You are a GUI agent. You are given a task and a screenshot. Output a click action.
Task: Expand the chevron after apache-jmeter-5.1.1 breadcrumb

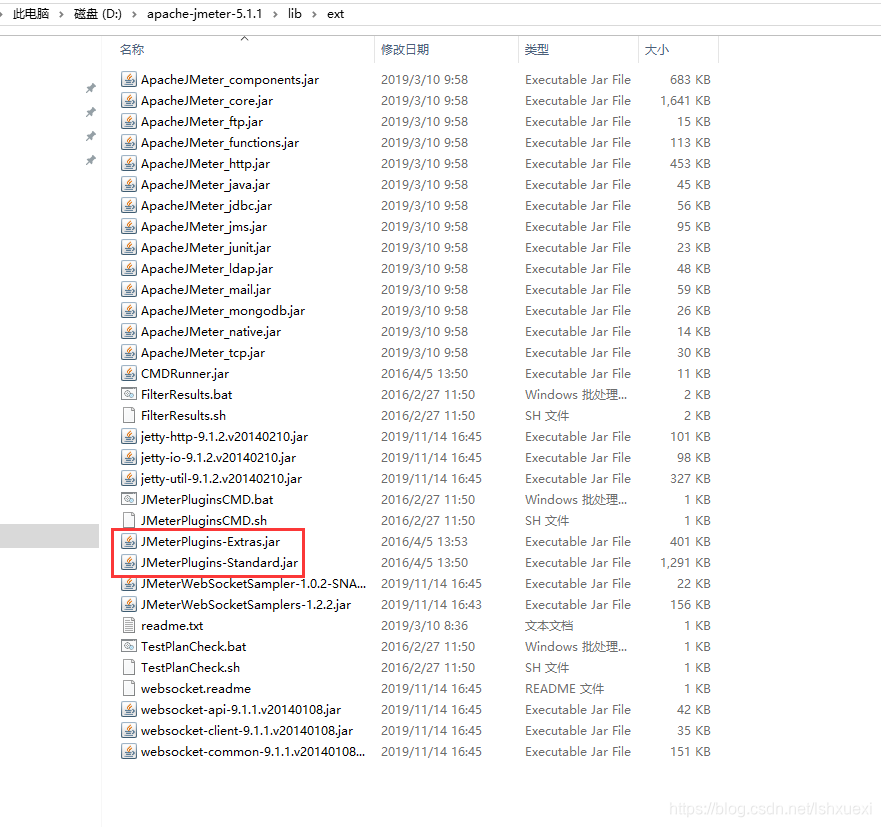tap(275, 15)
